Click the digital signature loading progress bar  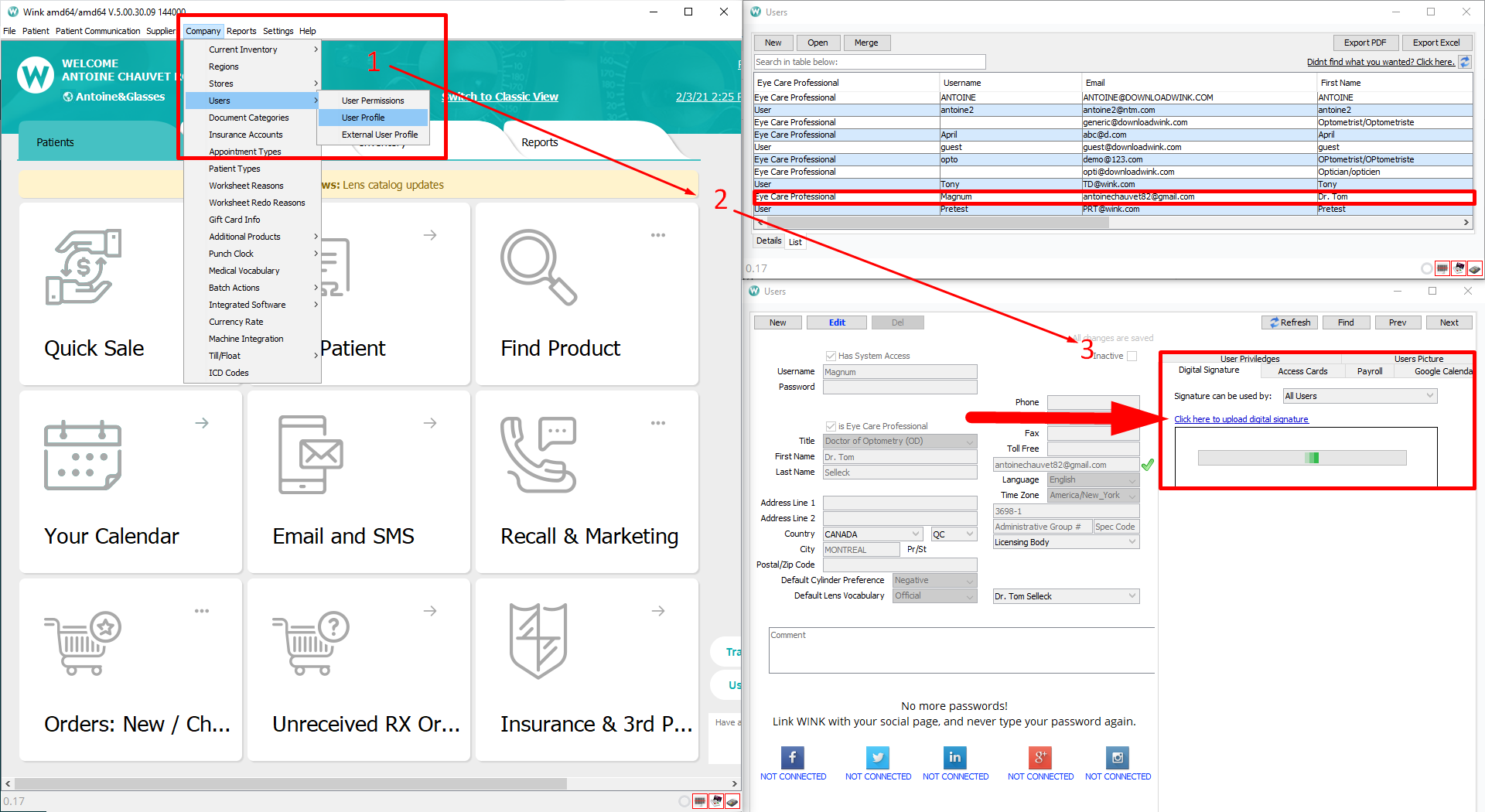coord(1302,458)
